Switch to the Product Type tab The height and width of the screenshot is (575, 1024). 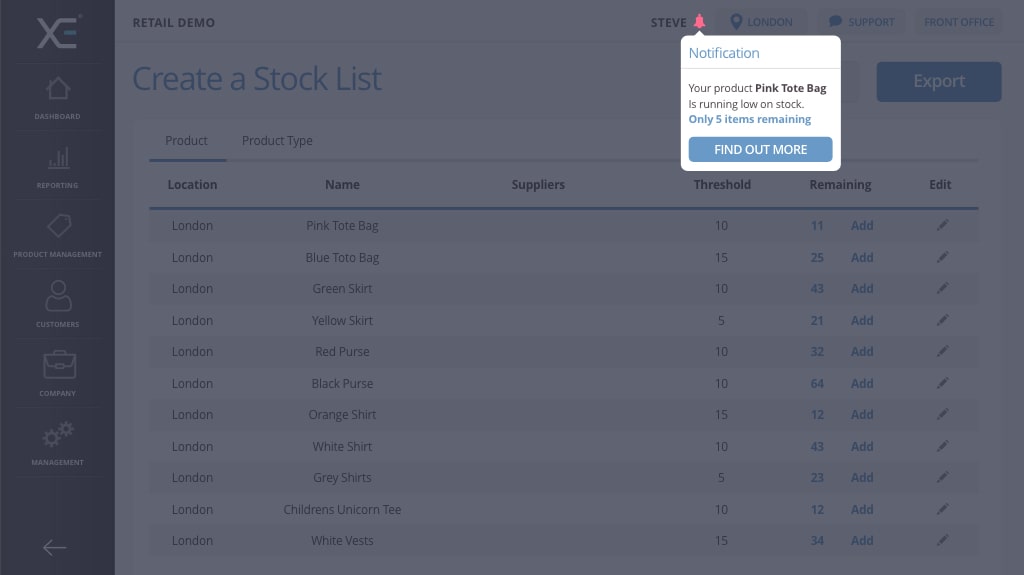pos(277,141)
